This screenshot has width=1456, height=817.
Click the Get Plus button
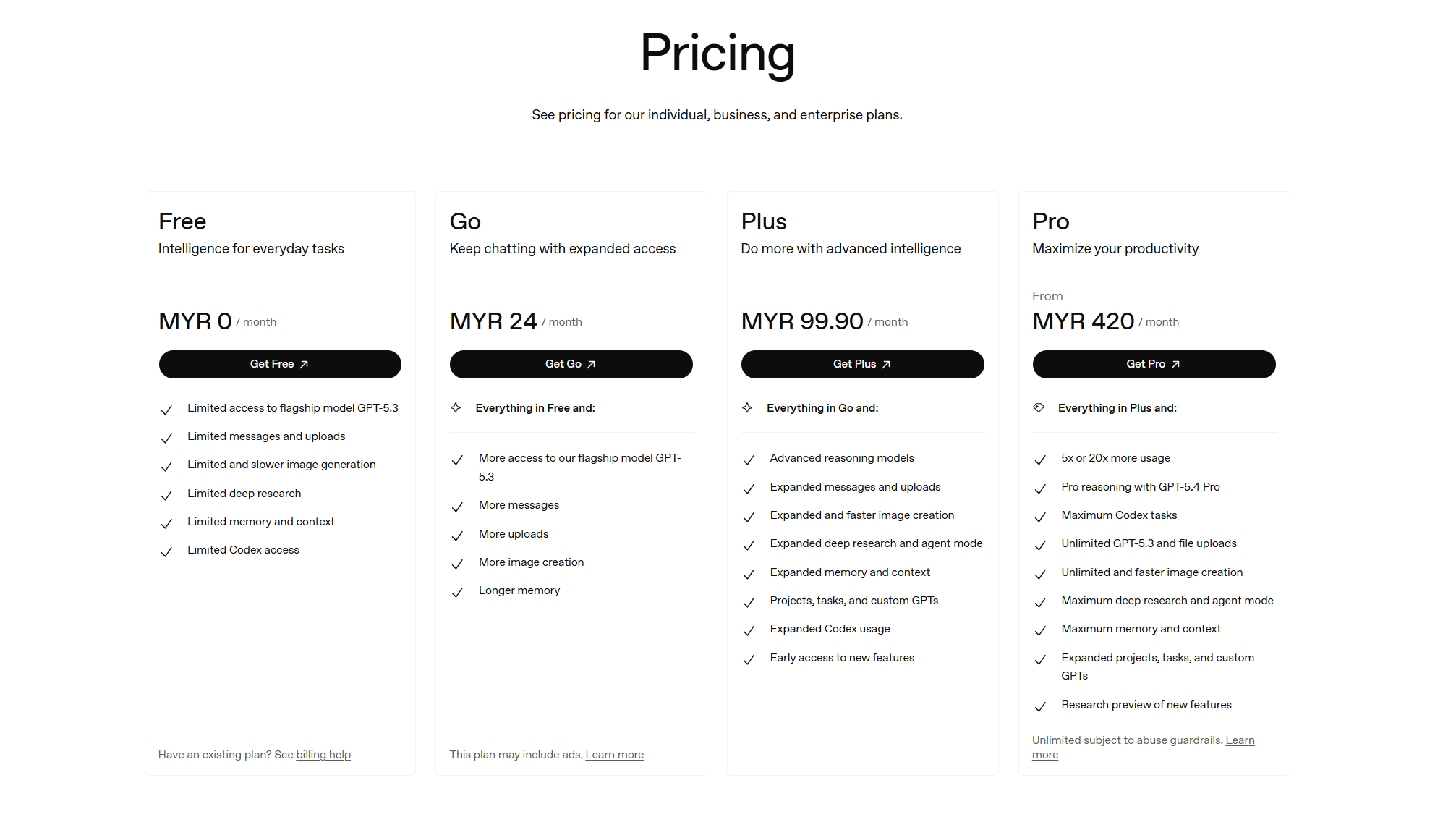(x=862, y=364)
